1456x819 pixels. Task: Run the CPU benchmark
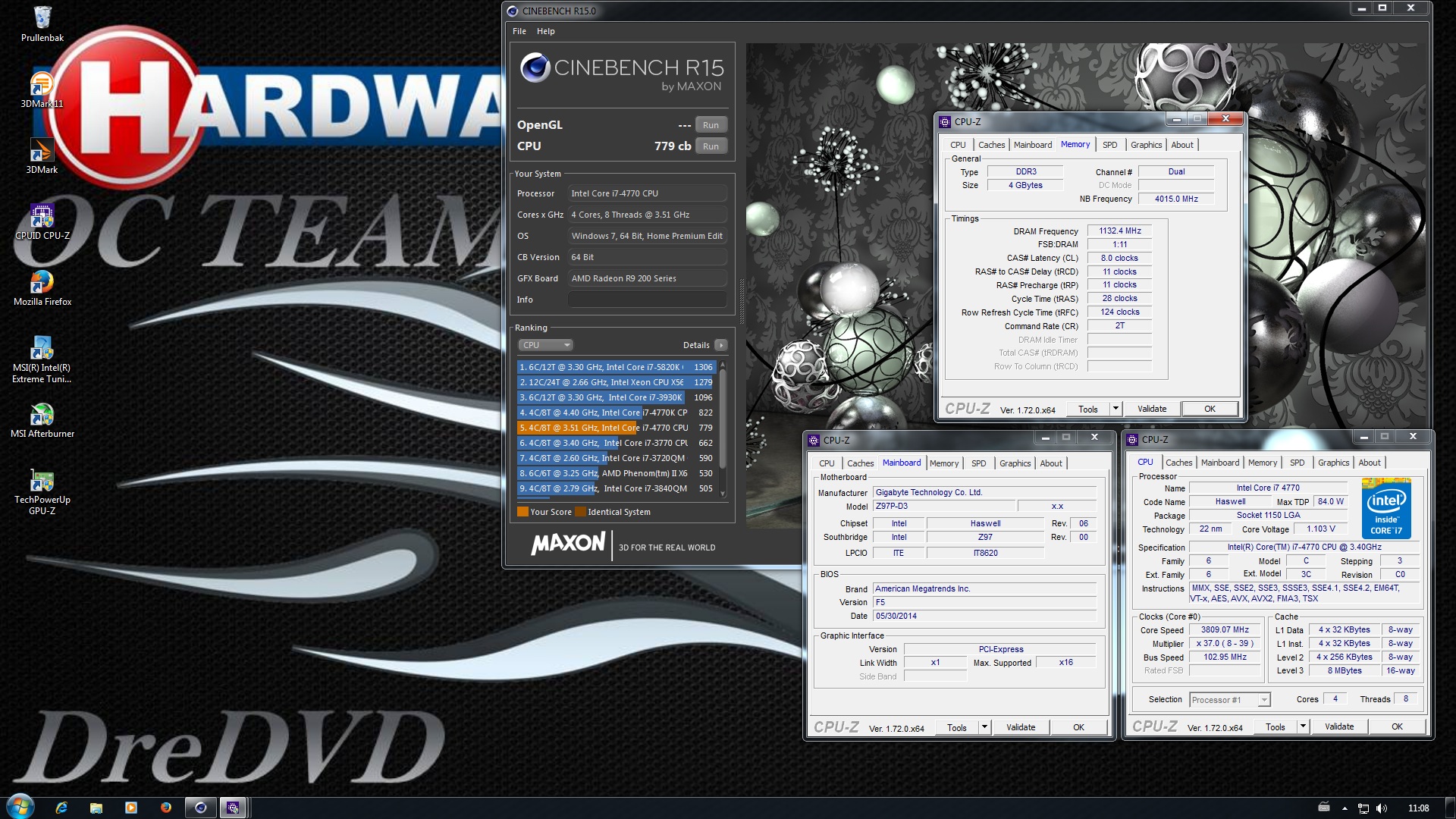point(711,146)
